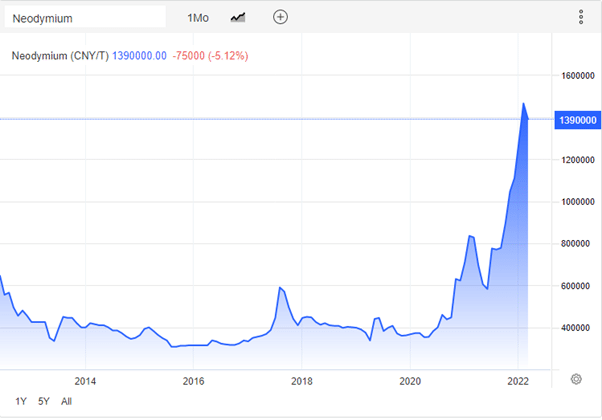Click the Neodymium (CNY/T) legend label
This screenshot has height=420, width=602.
click(60, 56)
